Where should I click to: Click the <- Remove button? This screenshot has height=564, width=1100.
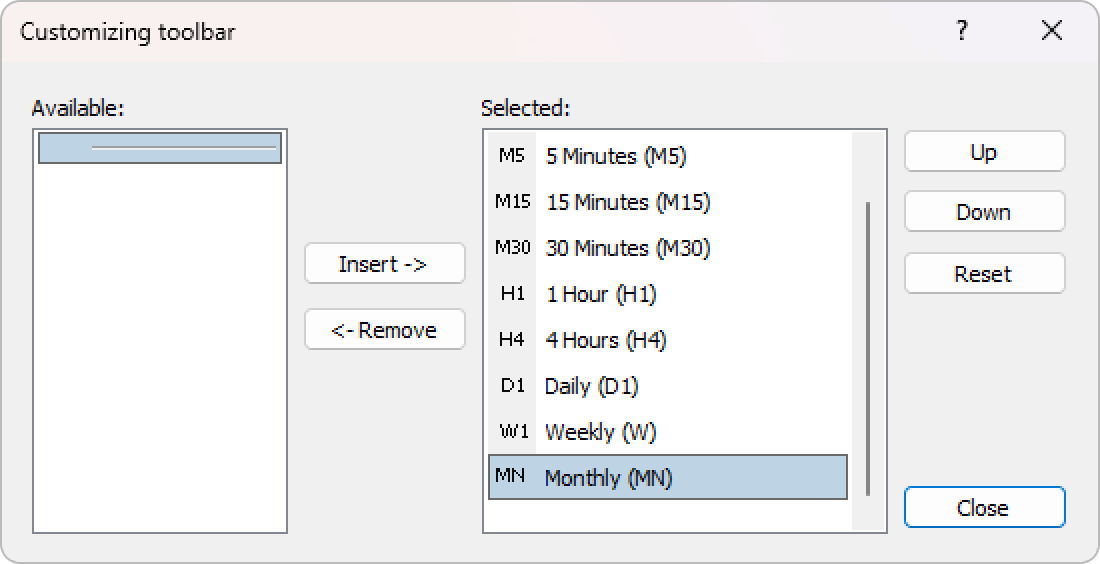click(x=384, y=330)
